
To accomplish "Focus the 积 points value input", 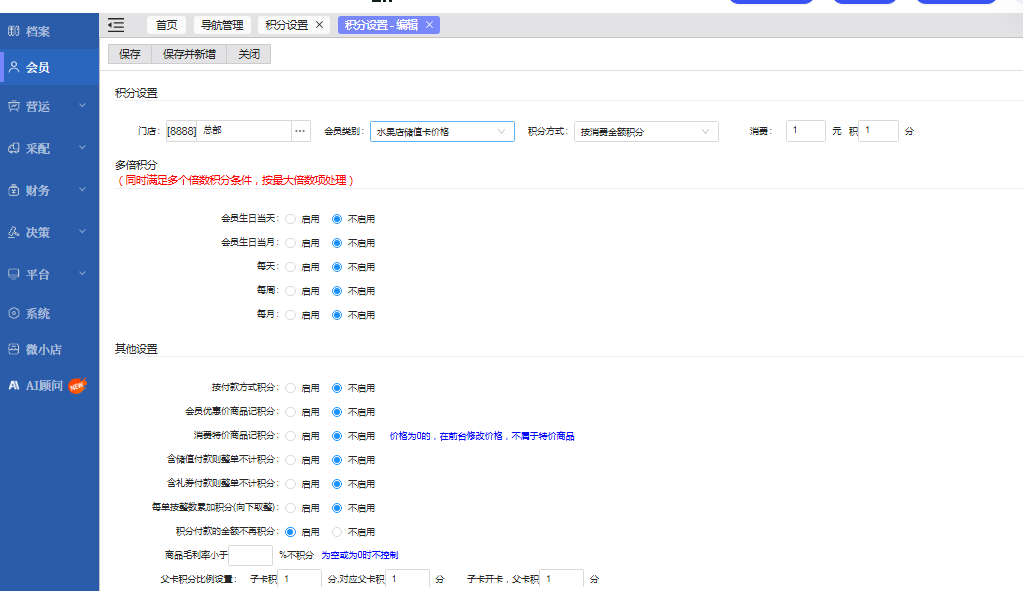I will click(879, 131).
